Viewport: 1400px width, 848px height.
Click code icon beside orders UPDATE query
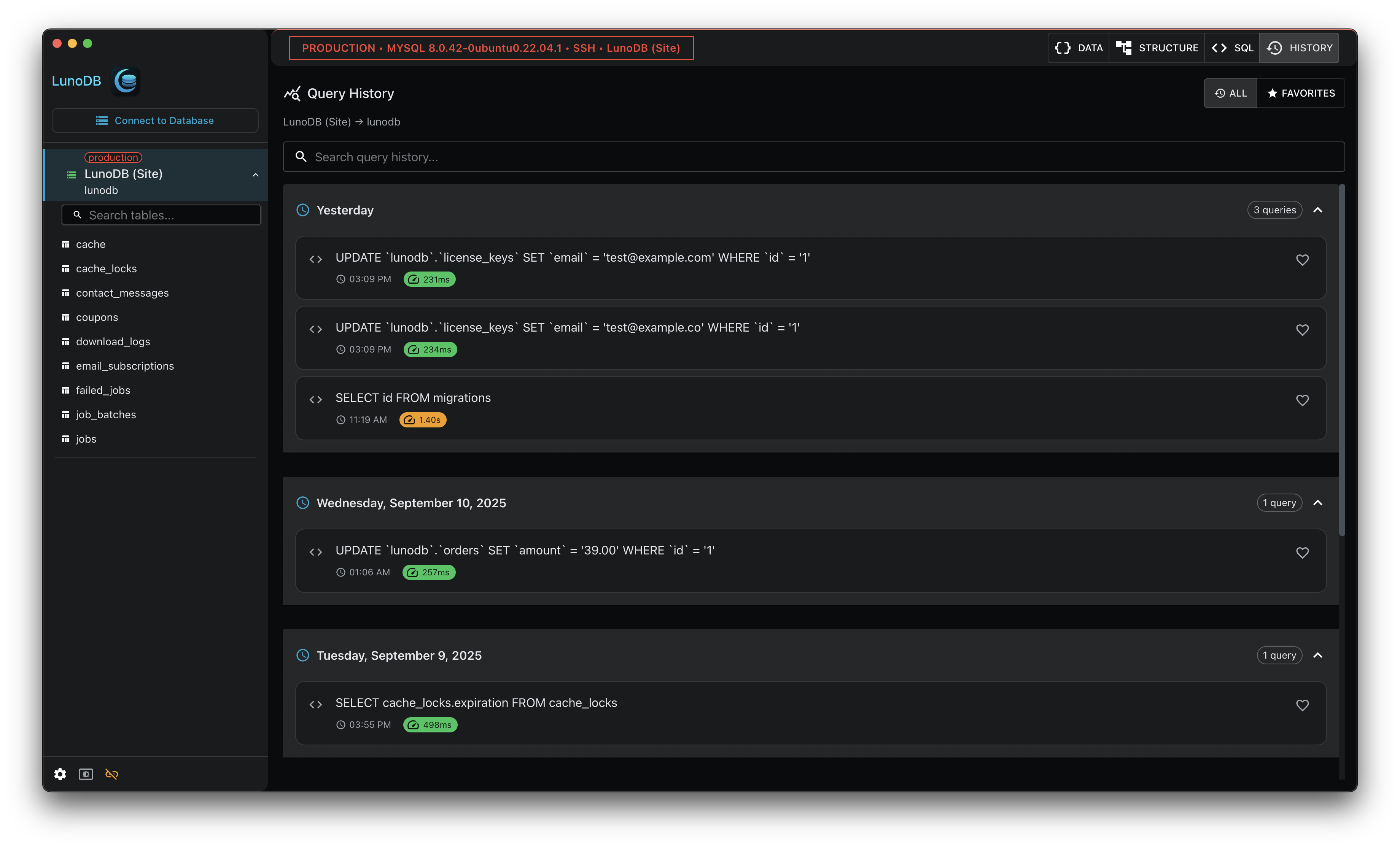316,552
